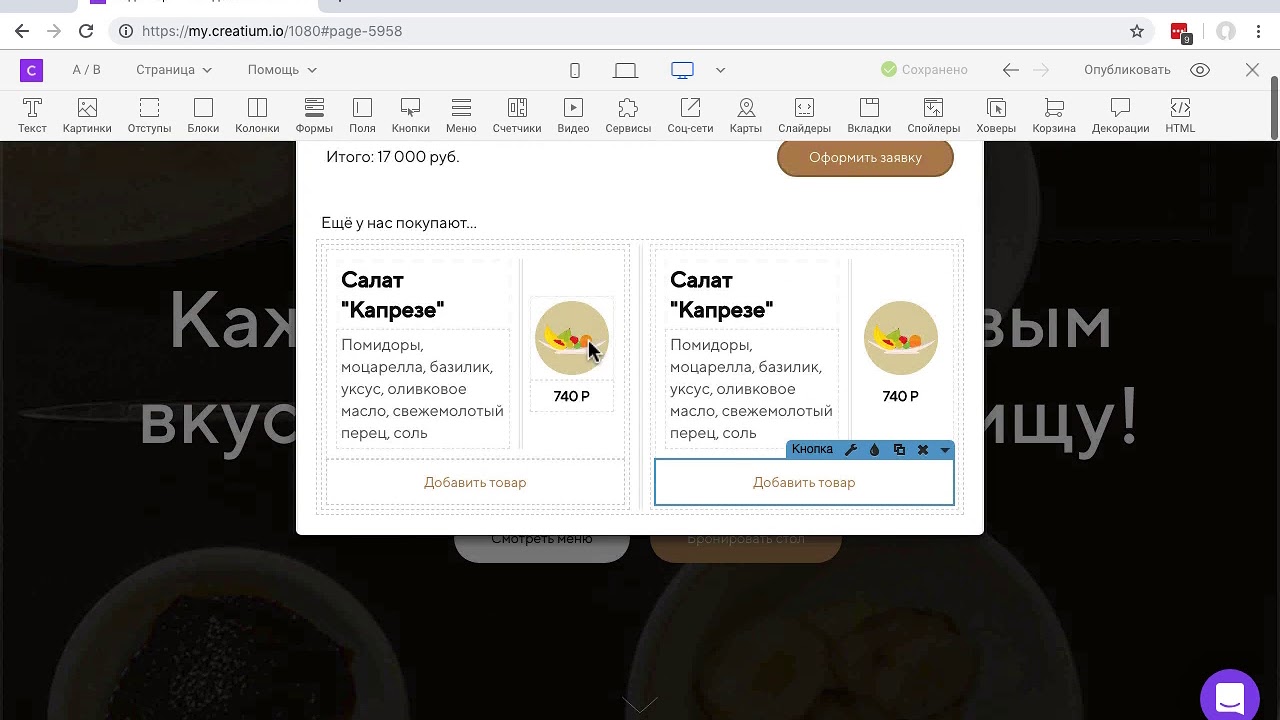Delete the Кнопка element
This screenshot has width=1280, height=720.
[x=923, y=450]
